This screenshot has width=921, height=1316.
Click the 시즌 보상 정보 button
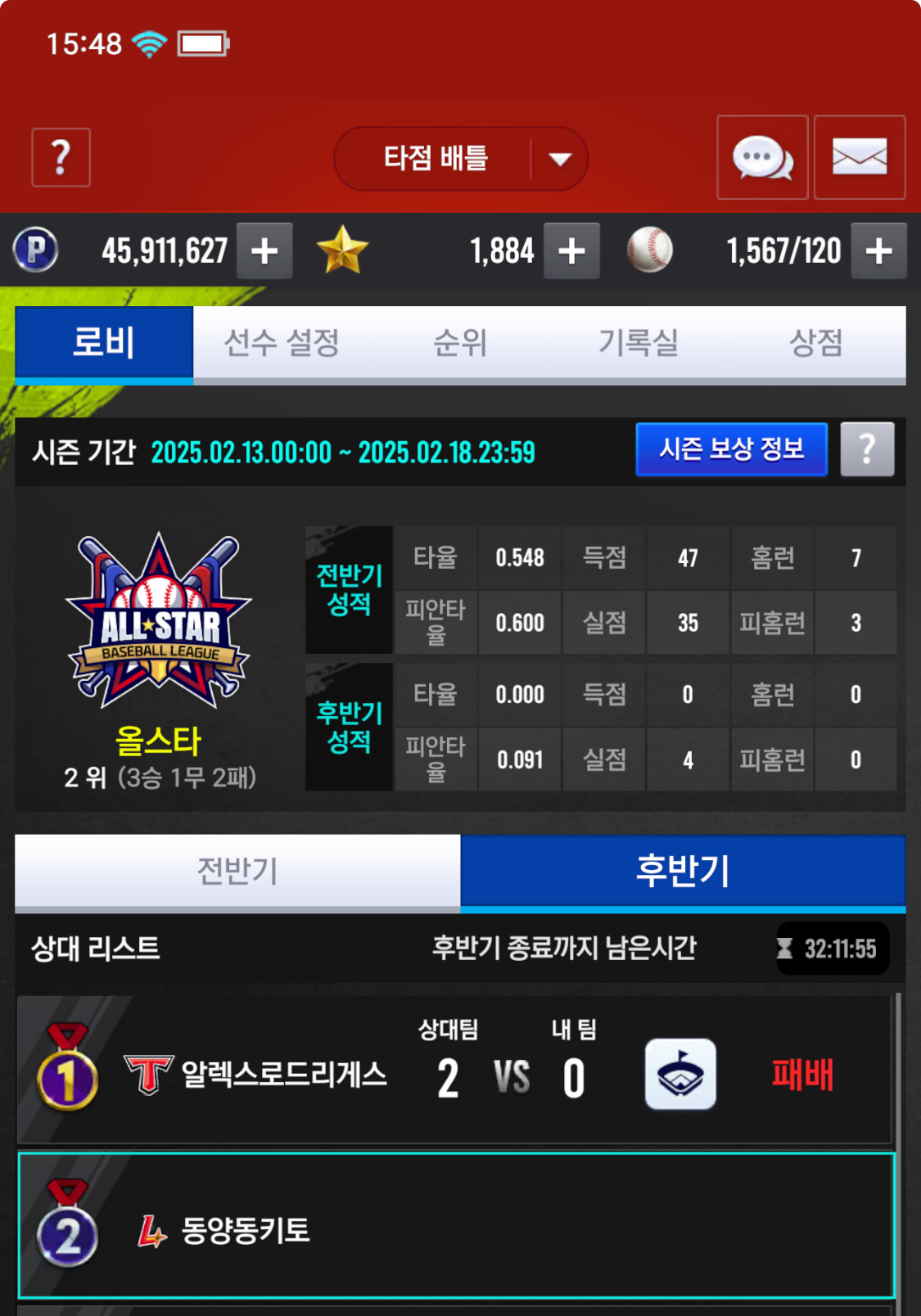click(x=732, y=449)
